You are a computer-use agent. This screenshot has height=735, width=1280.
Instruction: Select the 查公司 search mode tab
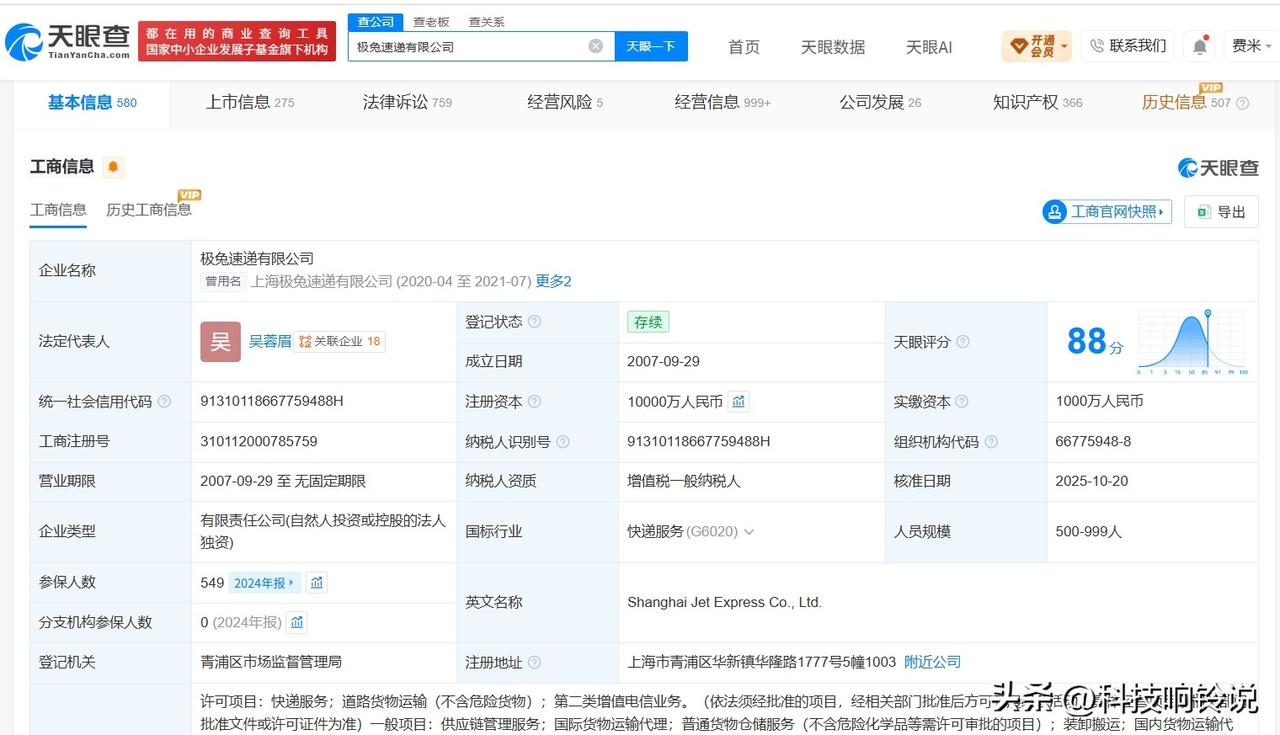(x=376, y=22)
